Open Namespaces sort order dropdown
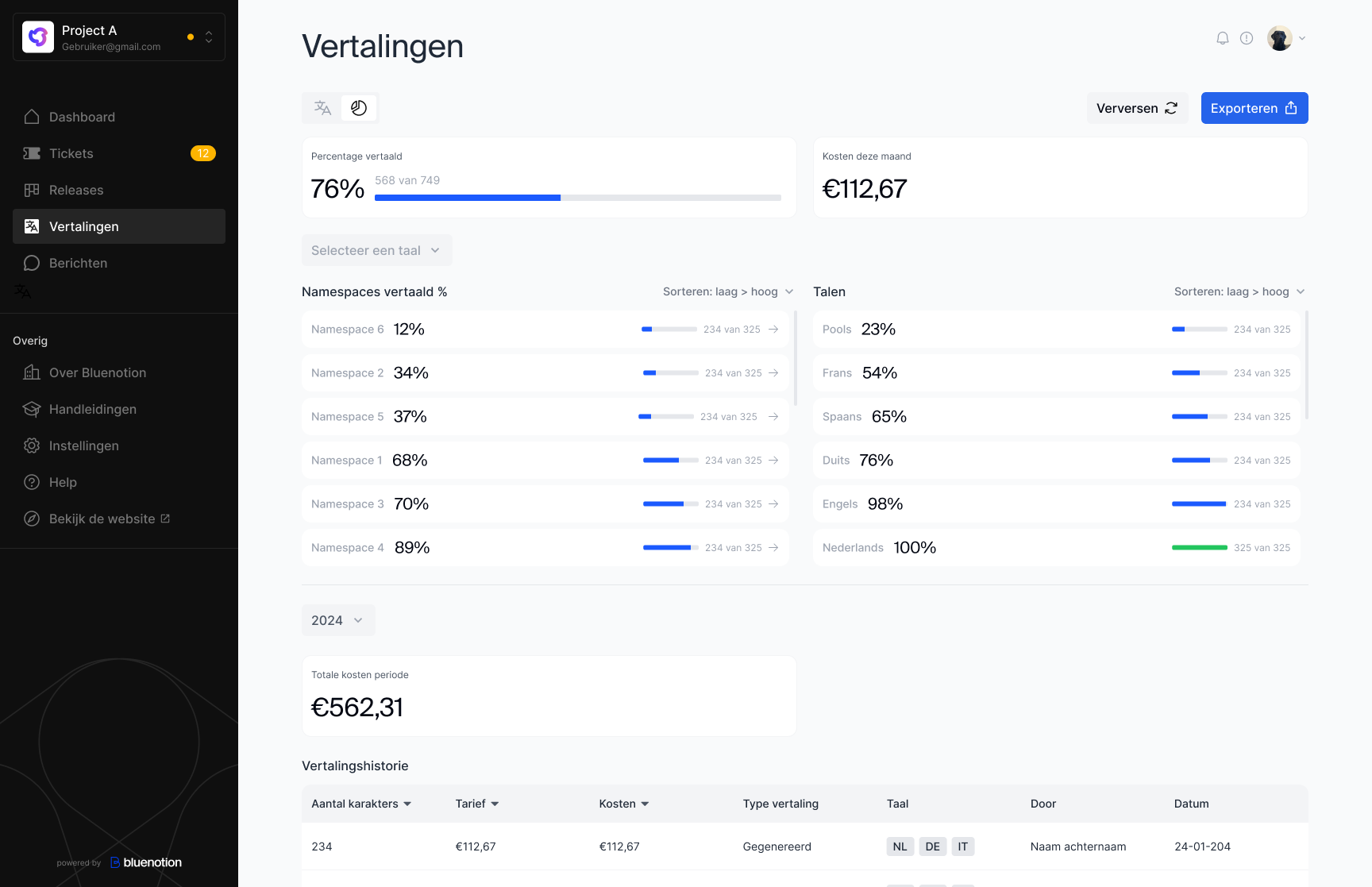Screen dimensions: 1372x887 728,291
